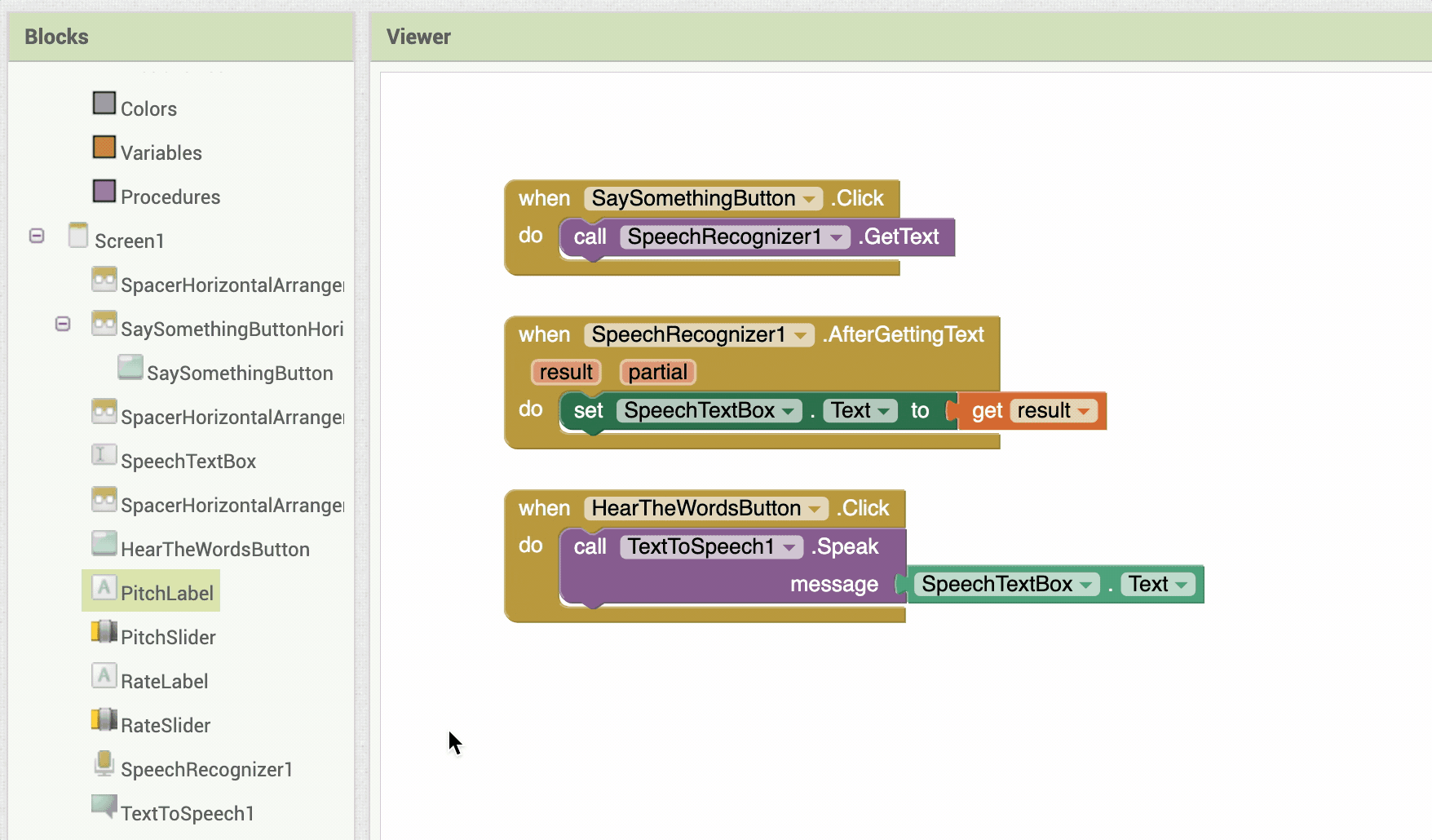Image resolution: width=1432 pixels, height=840 pixels.
Task: Click the HearTheWordsButton button icon
Action: point(104,543)
